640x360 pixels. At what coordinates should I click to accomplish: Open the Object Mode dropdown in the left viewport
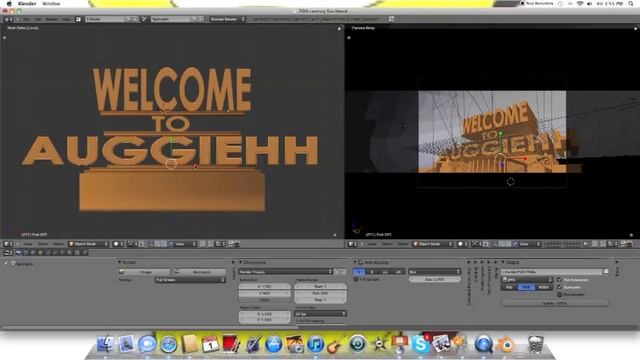[x=89, y=244]
